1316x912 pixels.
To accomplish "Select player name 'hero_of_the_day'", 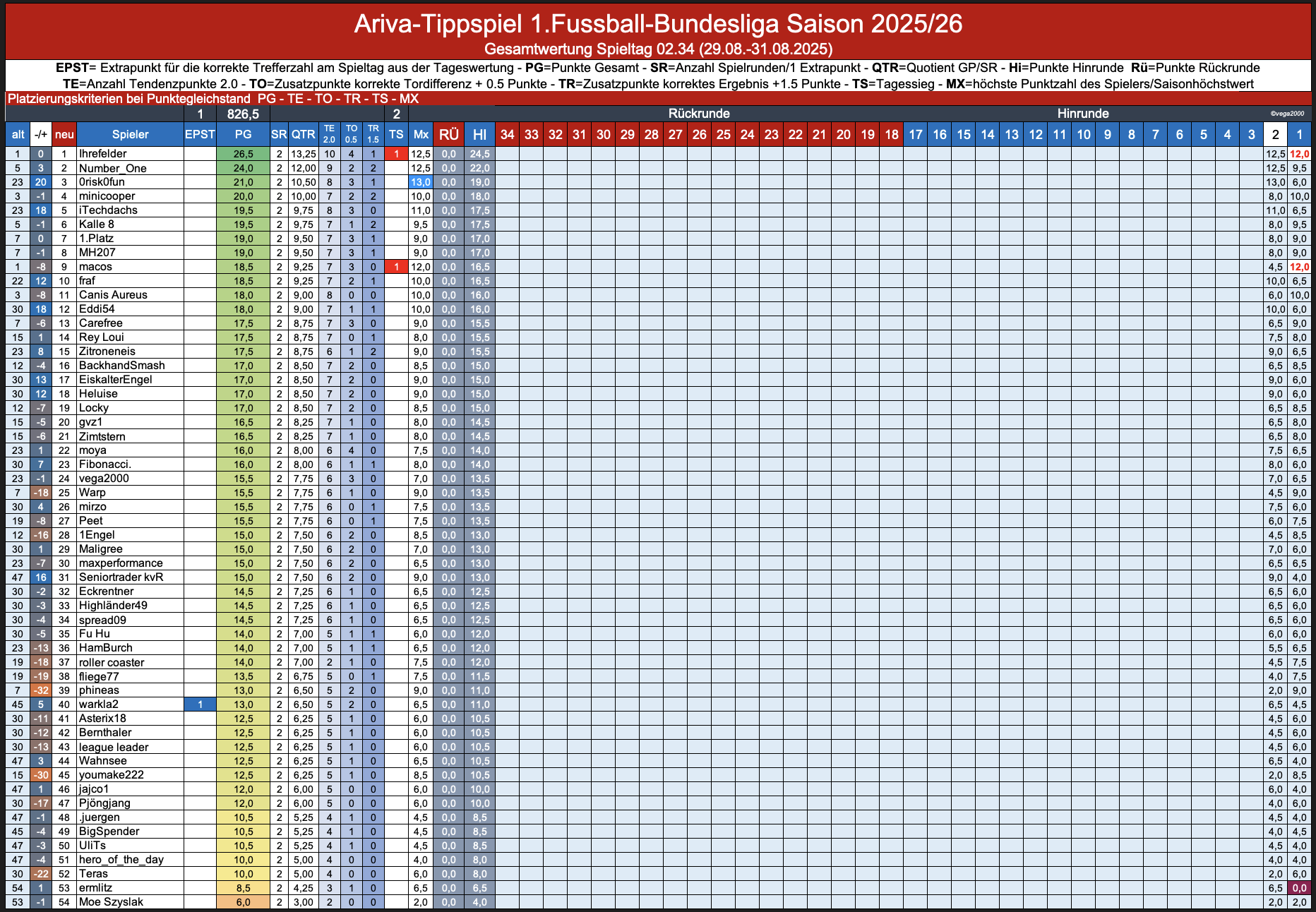I will (121, 860).
